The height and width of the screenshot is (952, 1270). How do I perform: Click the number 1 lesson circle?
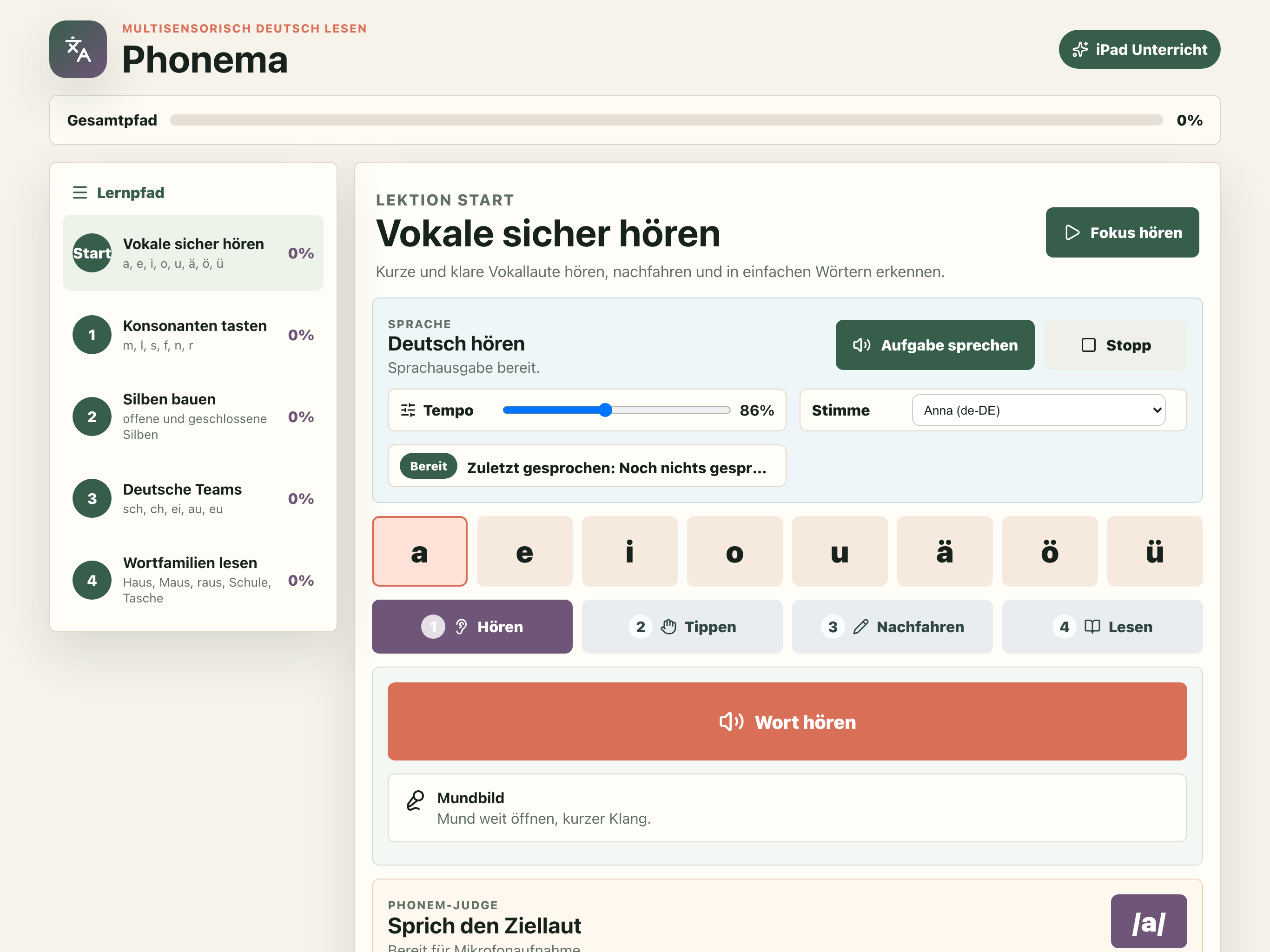(x=92, y=335)
